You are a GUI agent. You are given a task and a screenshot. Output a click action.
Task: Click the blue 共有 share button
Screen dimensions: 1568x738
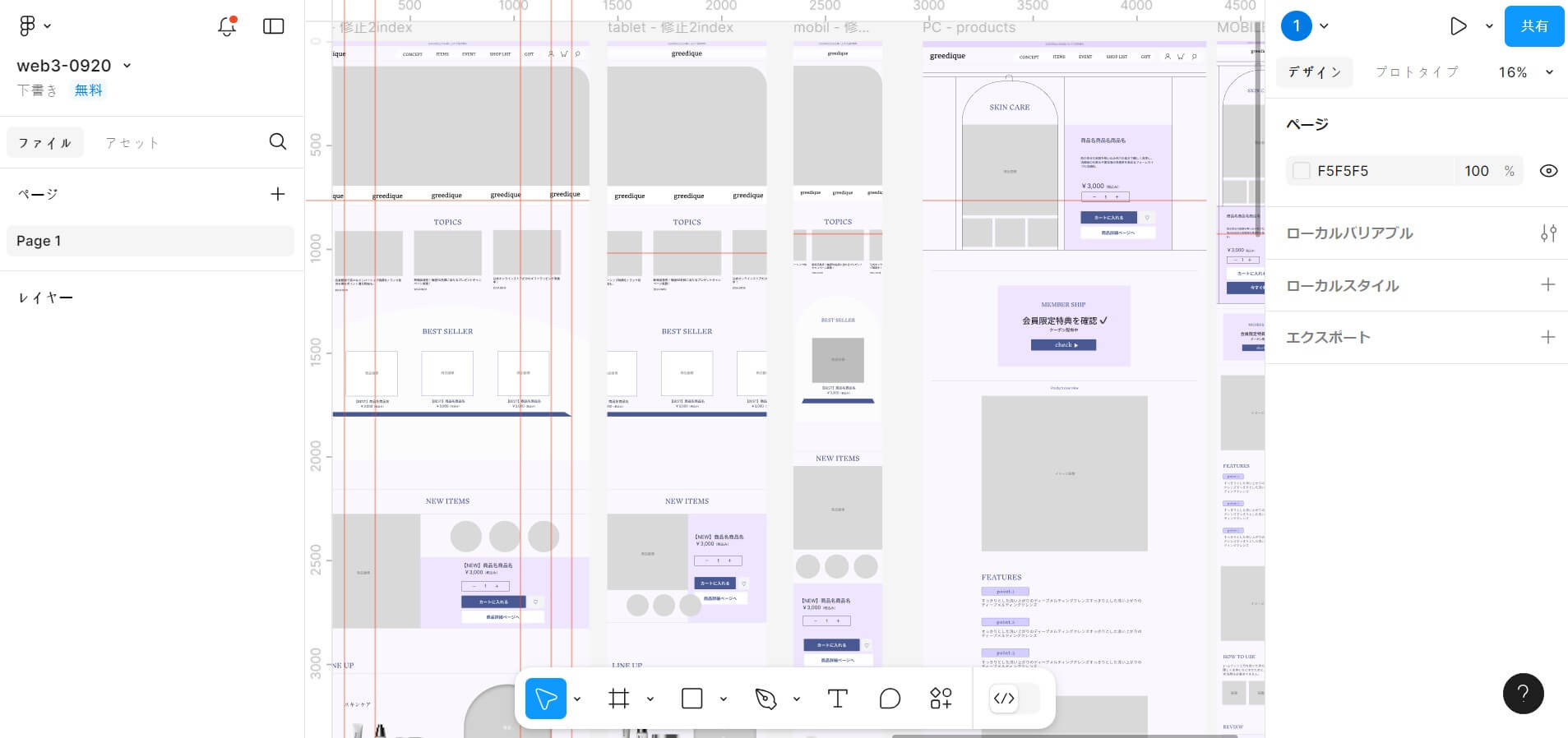pos(1533,26)
